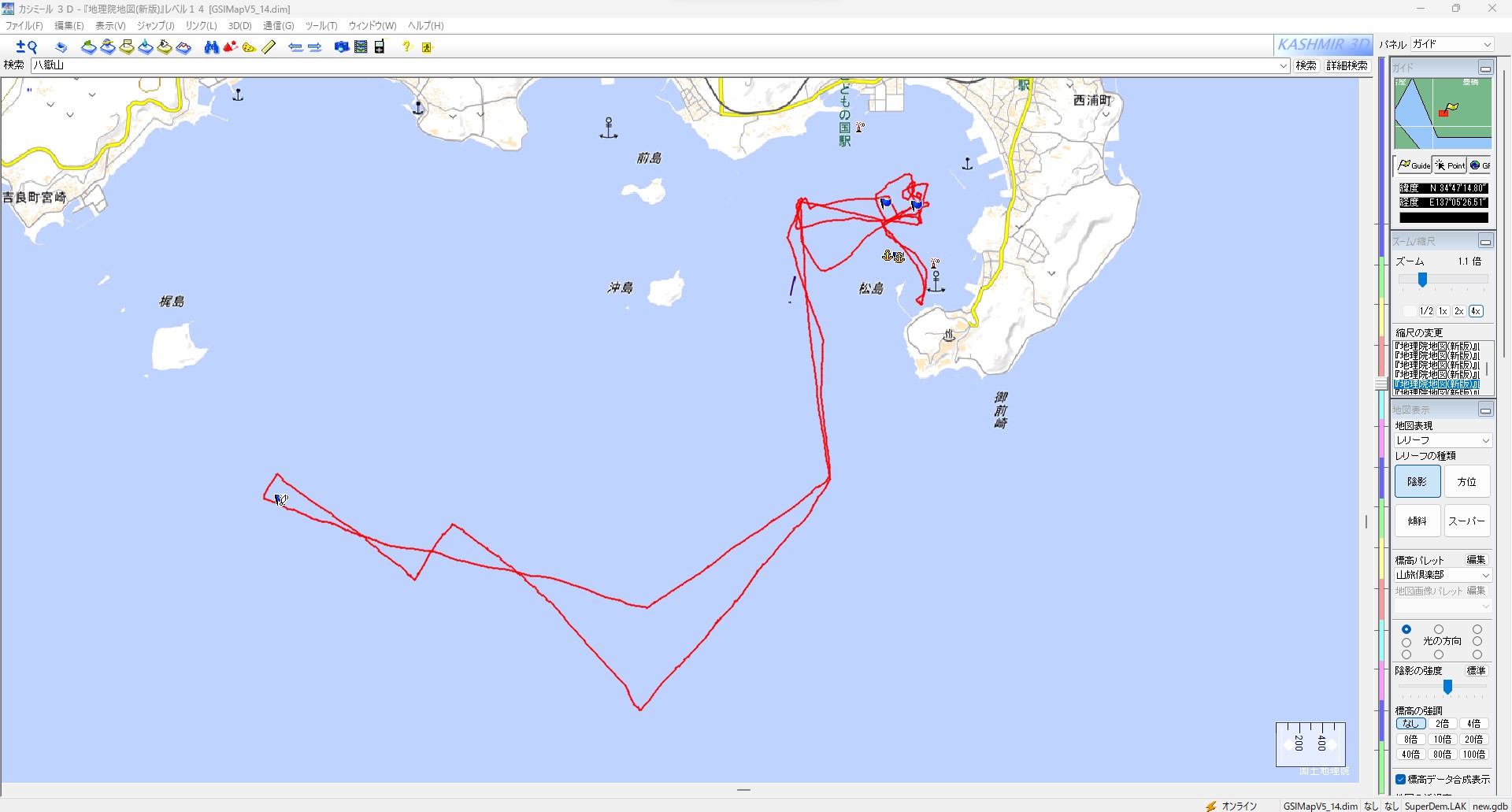The width and height of the screenshot is (1512, 812).
Task: Click the yellow question mark help icon
Action: [x=406, y=47]
